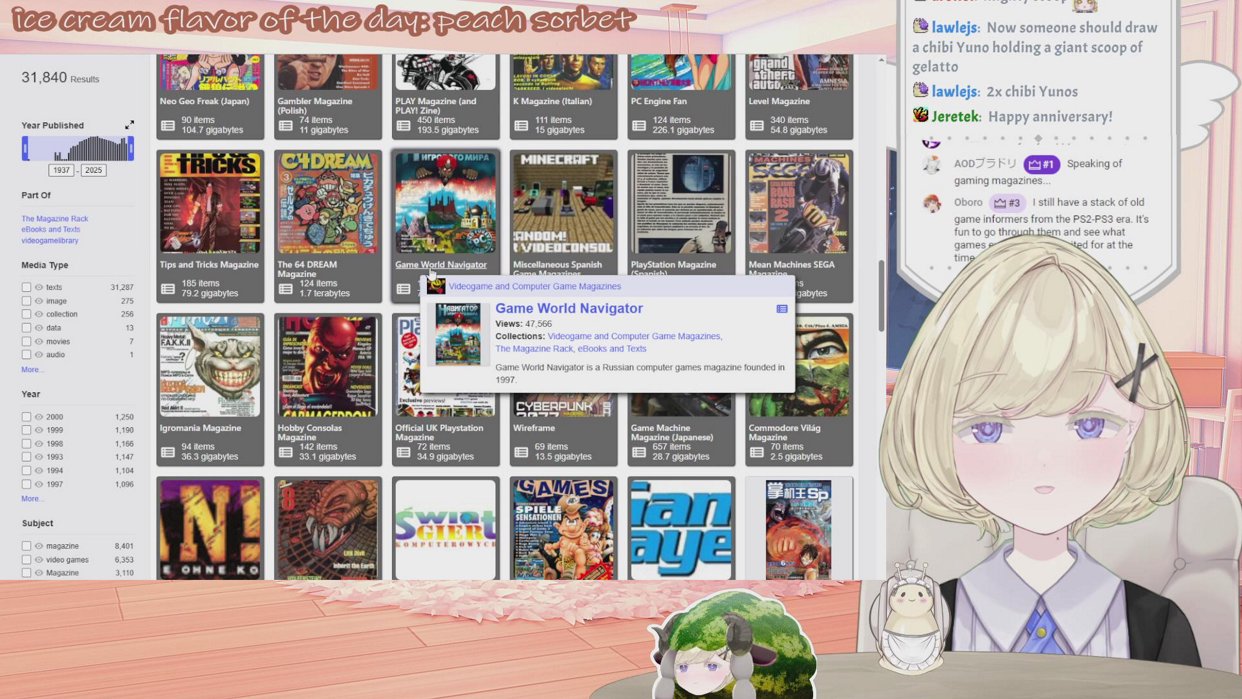
Task: Click the 1937 start year field
Action: [x=62, y=171]
